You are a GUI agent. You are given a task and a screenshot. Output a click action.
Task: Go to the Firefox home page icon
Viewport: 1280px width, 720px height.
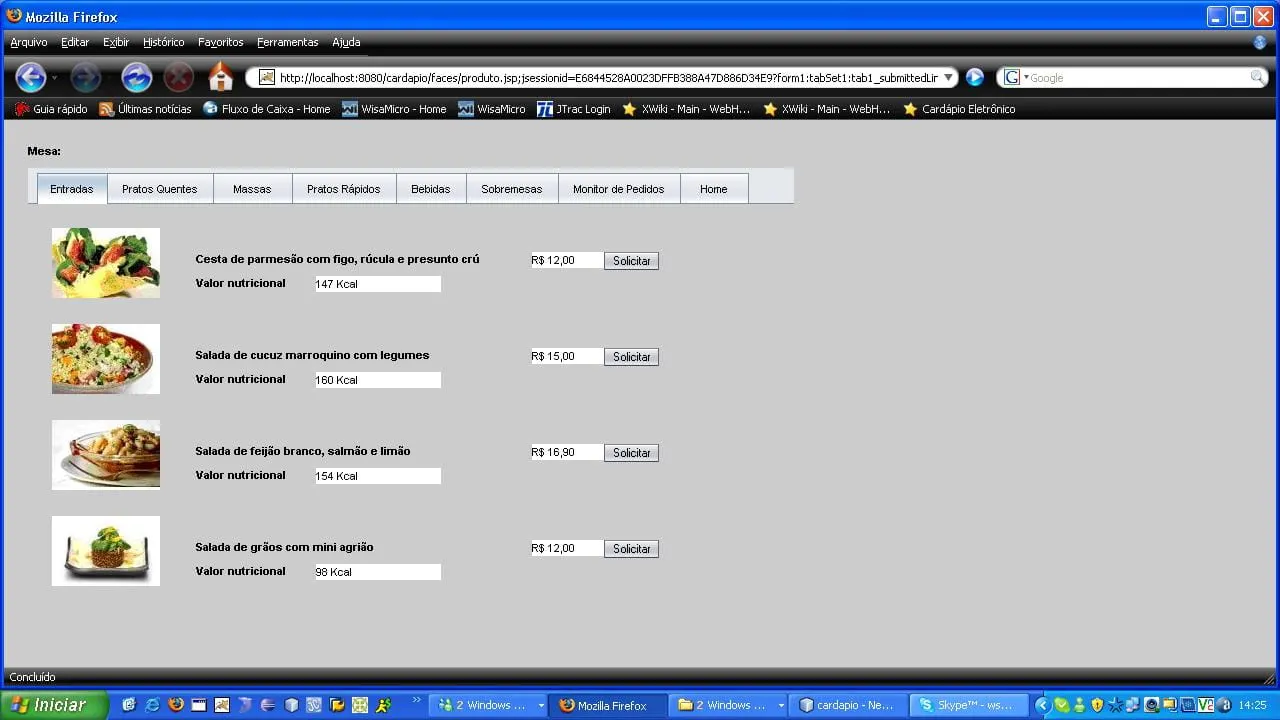[x=221, y=77]
